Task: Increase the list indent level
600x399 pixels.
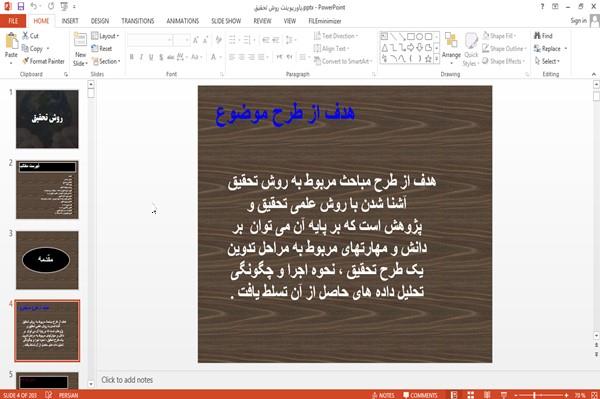Action: point(276,40)
